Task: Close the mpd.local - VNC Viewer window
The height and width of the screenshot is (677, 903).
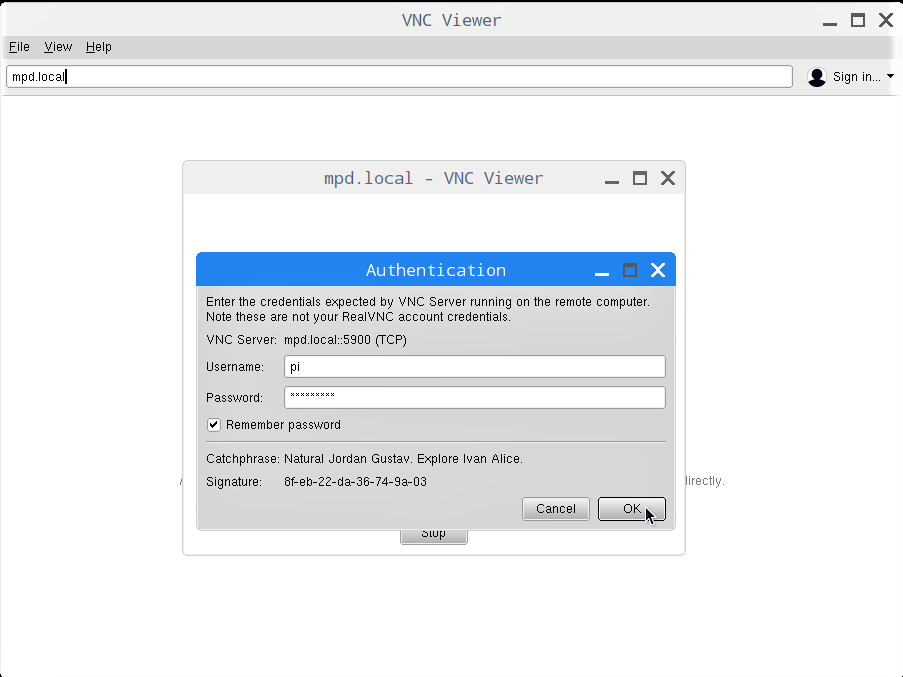Action: (668, 178)
